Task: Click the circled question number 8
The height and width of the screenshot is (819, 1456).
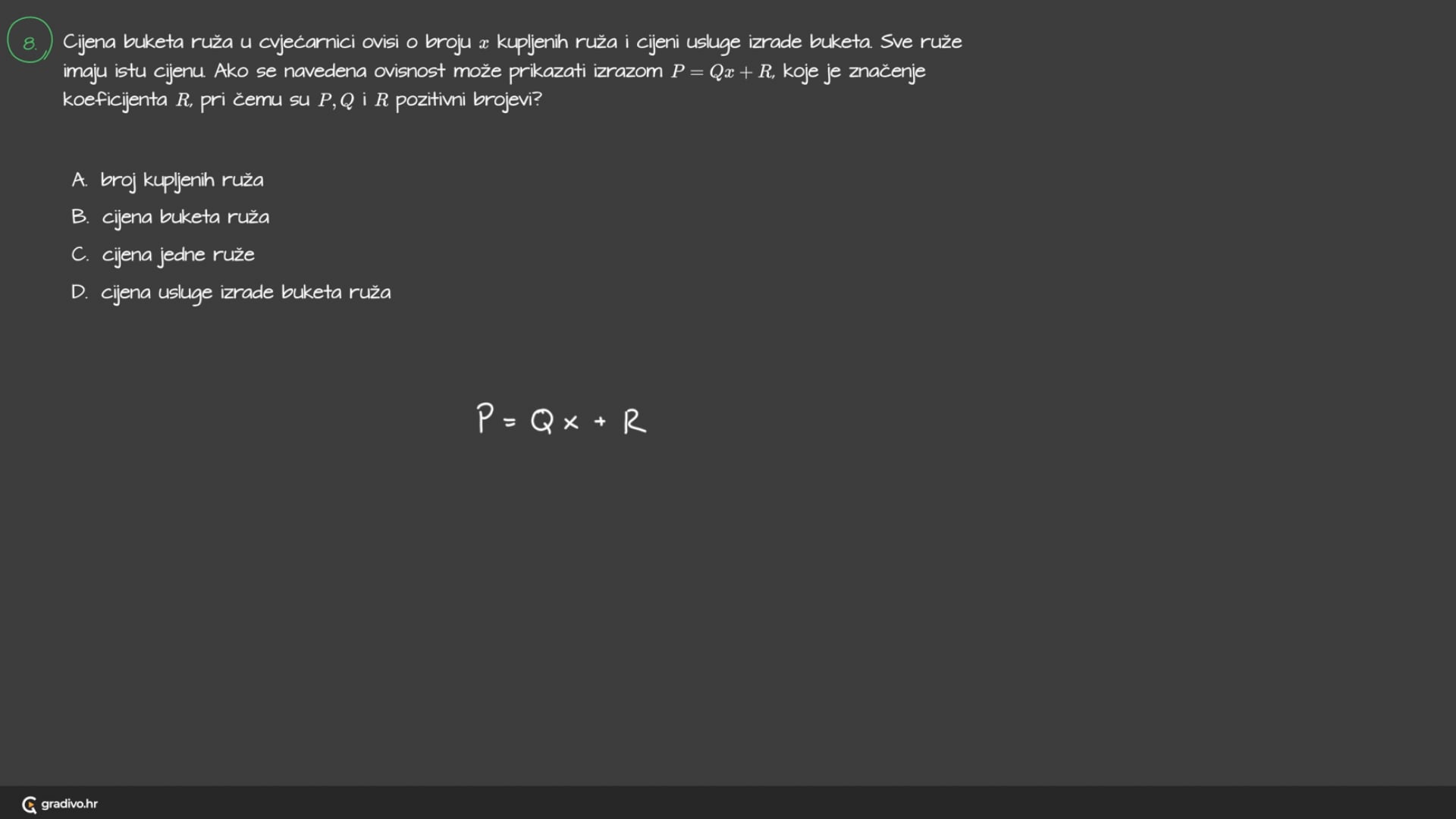Action: pos(30,40)
